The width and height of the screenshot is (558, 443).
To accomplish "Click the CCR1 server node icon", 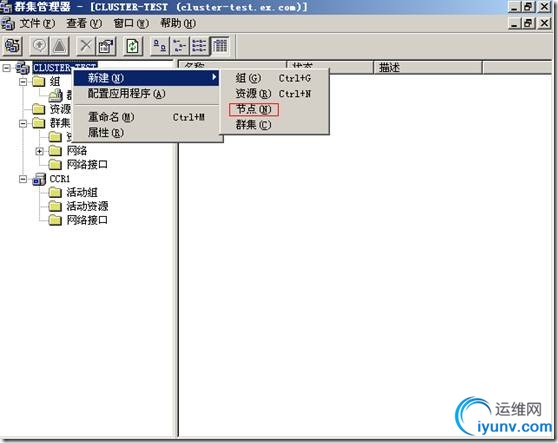I will 39,179.
